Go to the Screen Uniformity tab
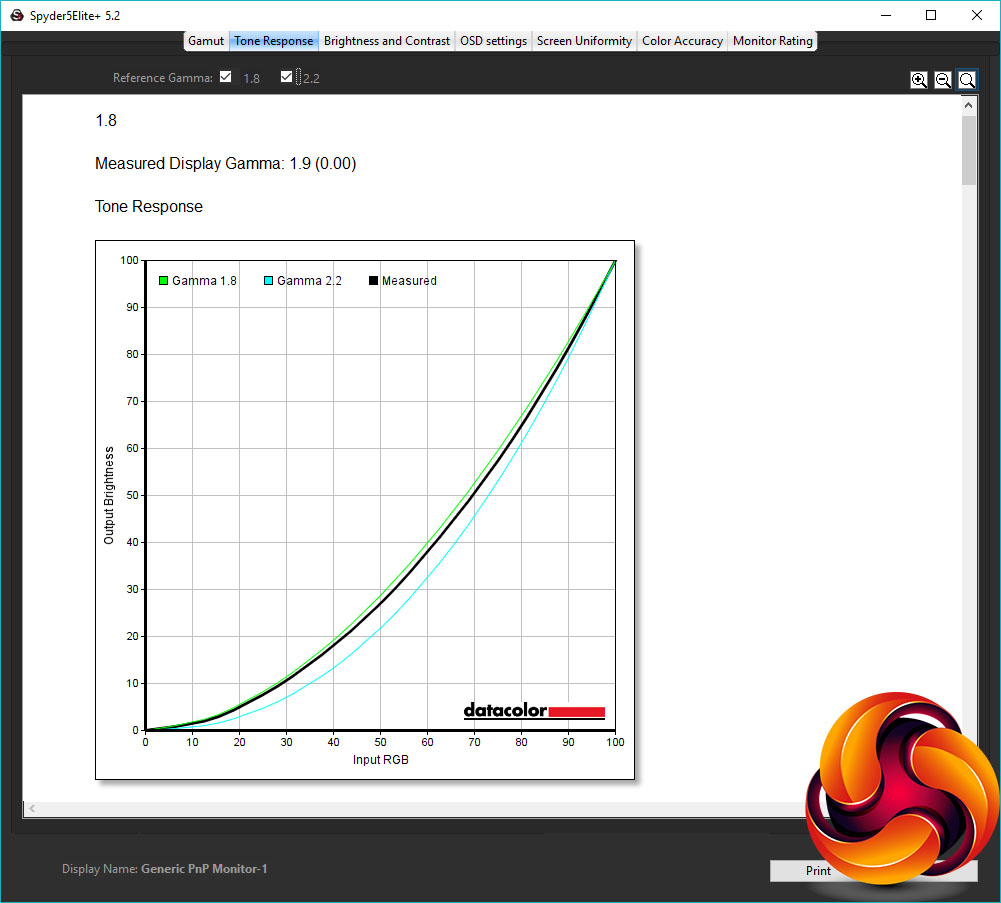1001x903 pixels. (x=584, y=41)
